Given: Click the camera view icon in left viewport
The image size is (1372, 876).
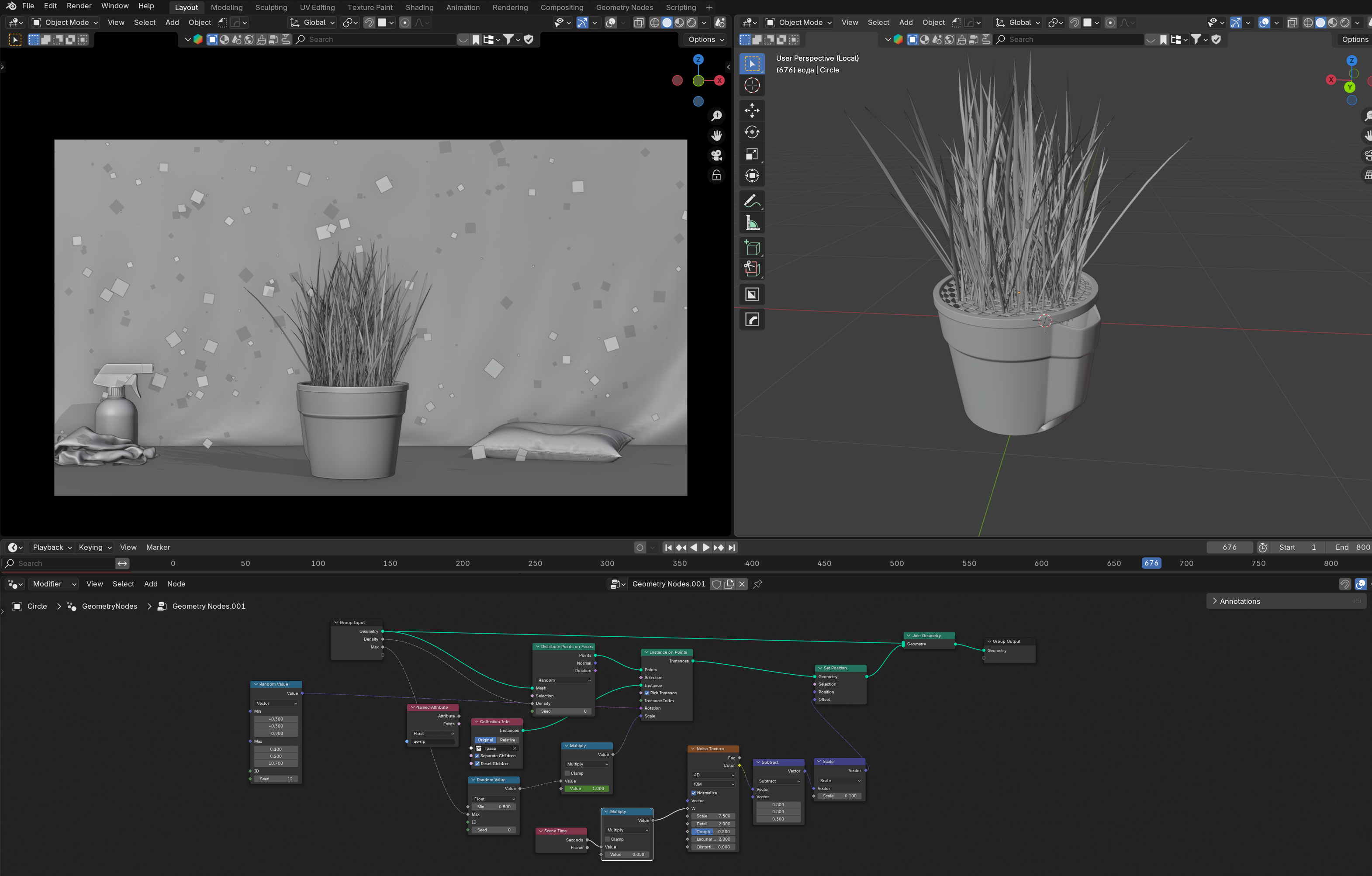Looking at the screenshot, I should tap(716, 155).
